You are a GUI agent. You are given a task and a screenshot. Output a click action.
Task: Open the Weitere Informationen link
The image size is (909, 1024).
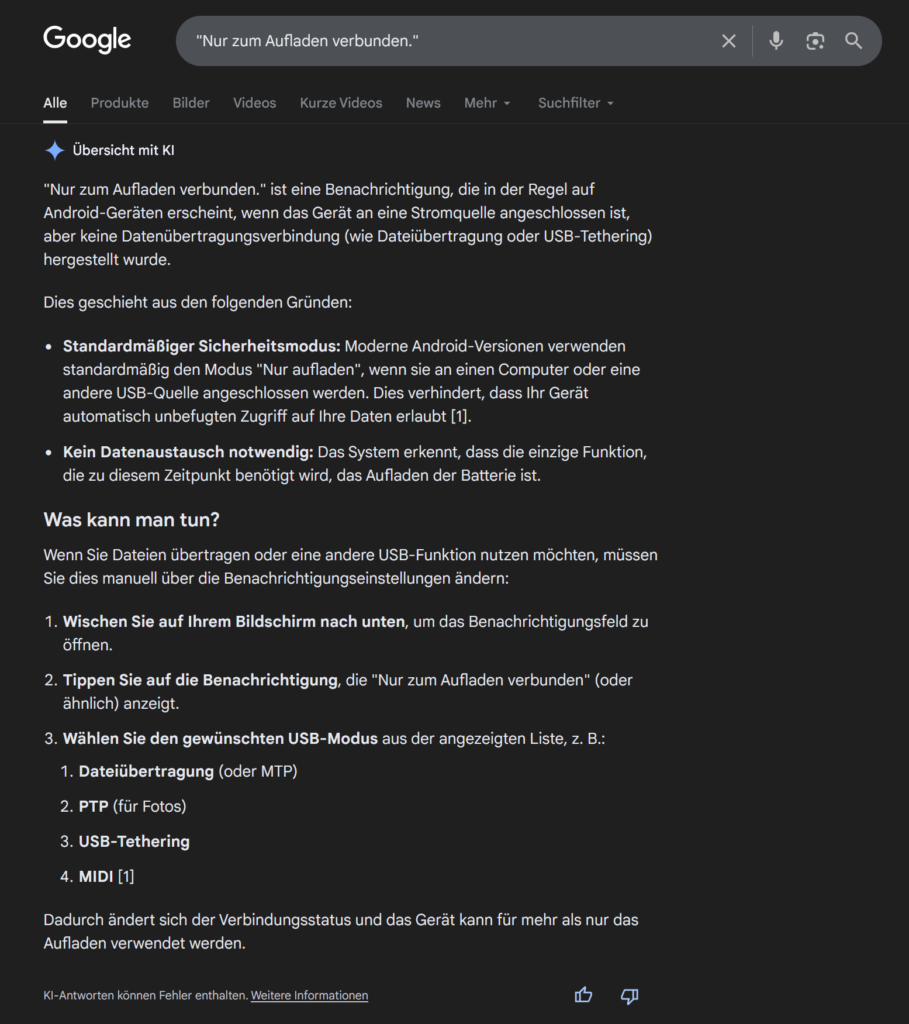[309, 996]
